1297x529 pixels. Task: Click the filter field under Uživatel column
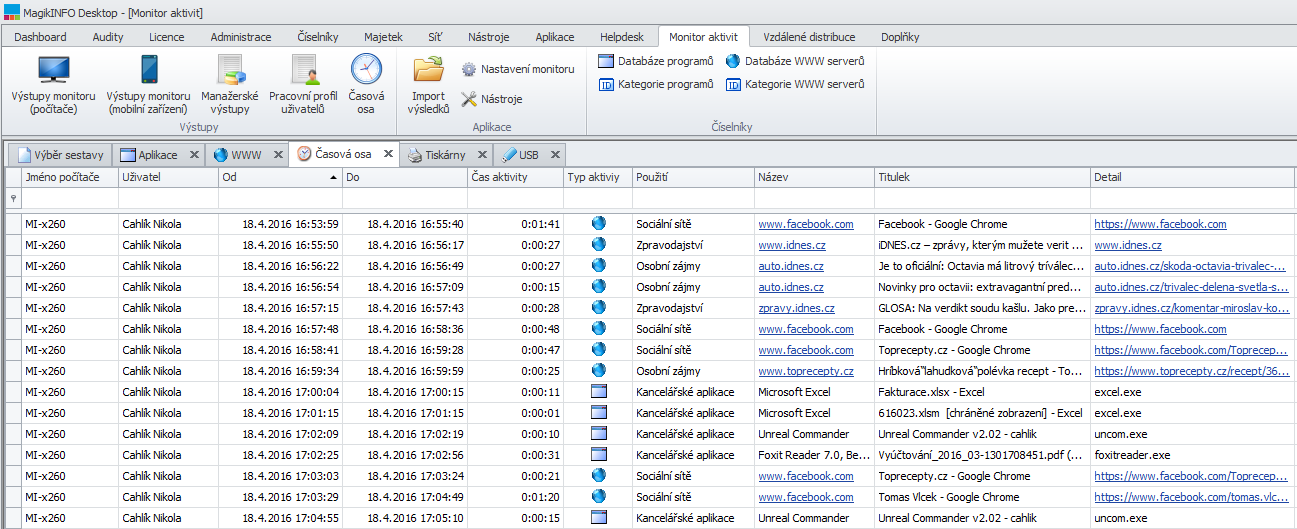coord(168,198)
